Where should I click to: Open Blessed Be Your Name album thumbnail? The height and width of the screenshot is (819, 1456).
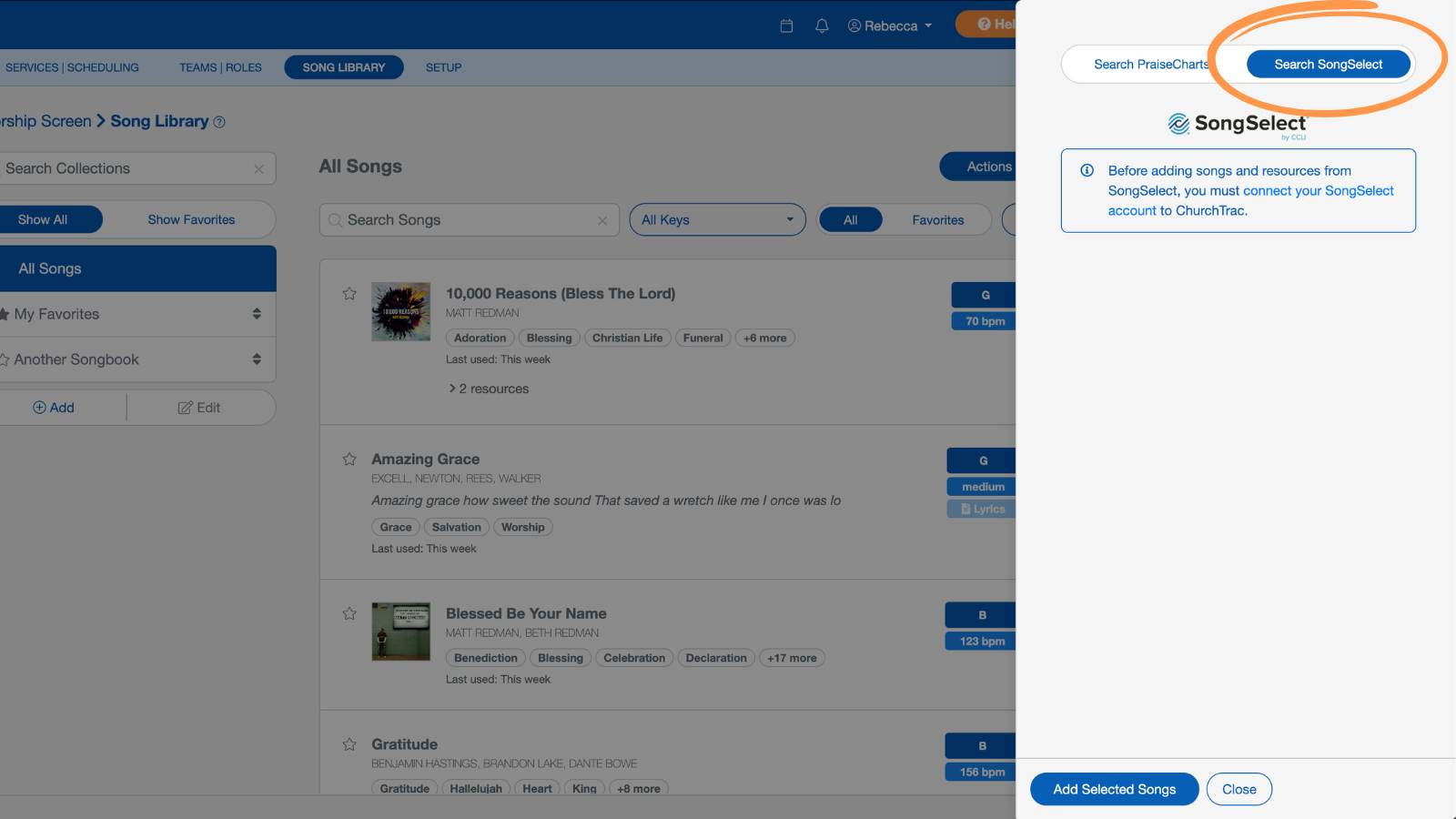tap(400, 631)
